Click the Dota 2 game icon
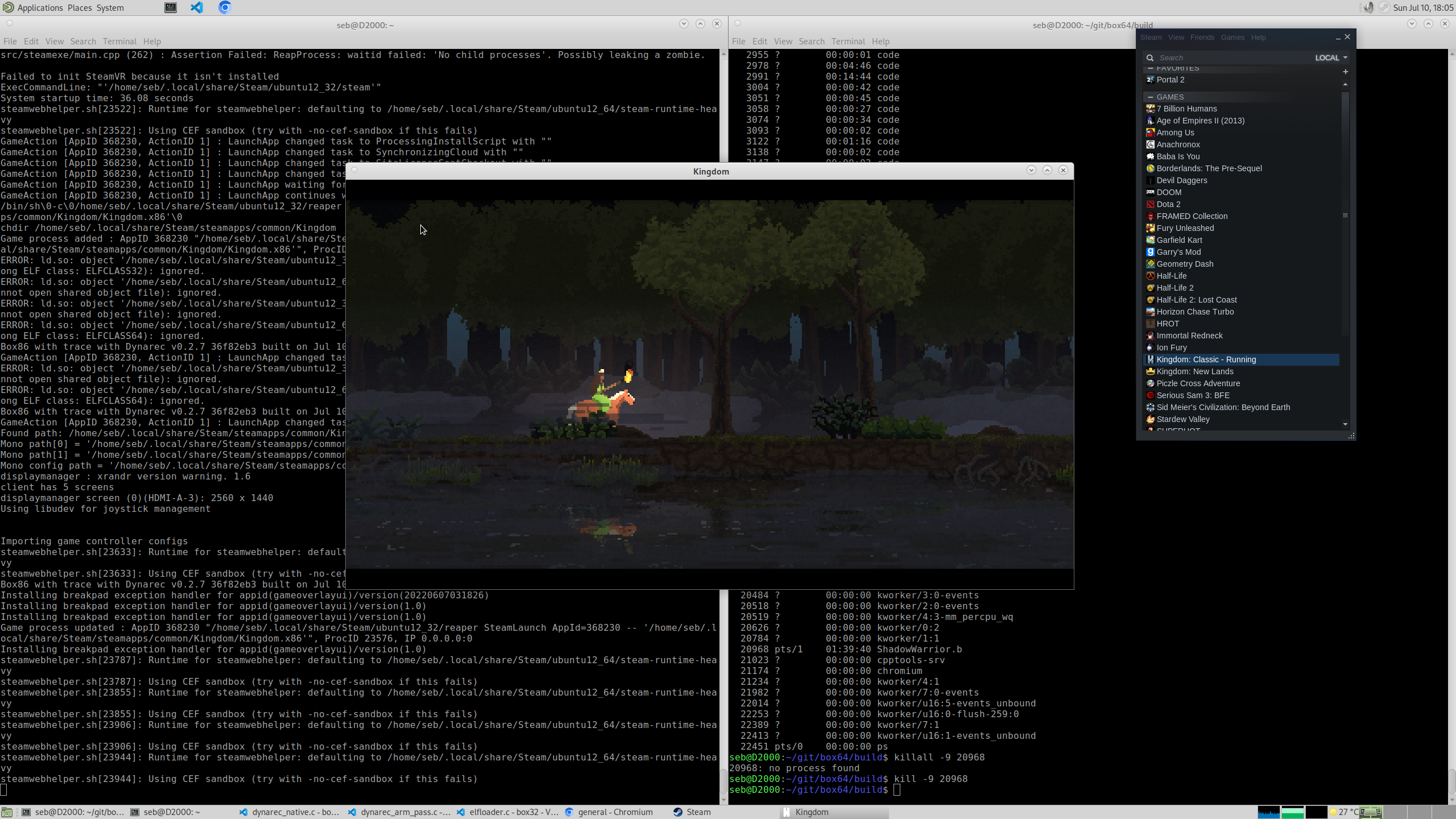Screen dimensions: 1456x819 1150,204
